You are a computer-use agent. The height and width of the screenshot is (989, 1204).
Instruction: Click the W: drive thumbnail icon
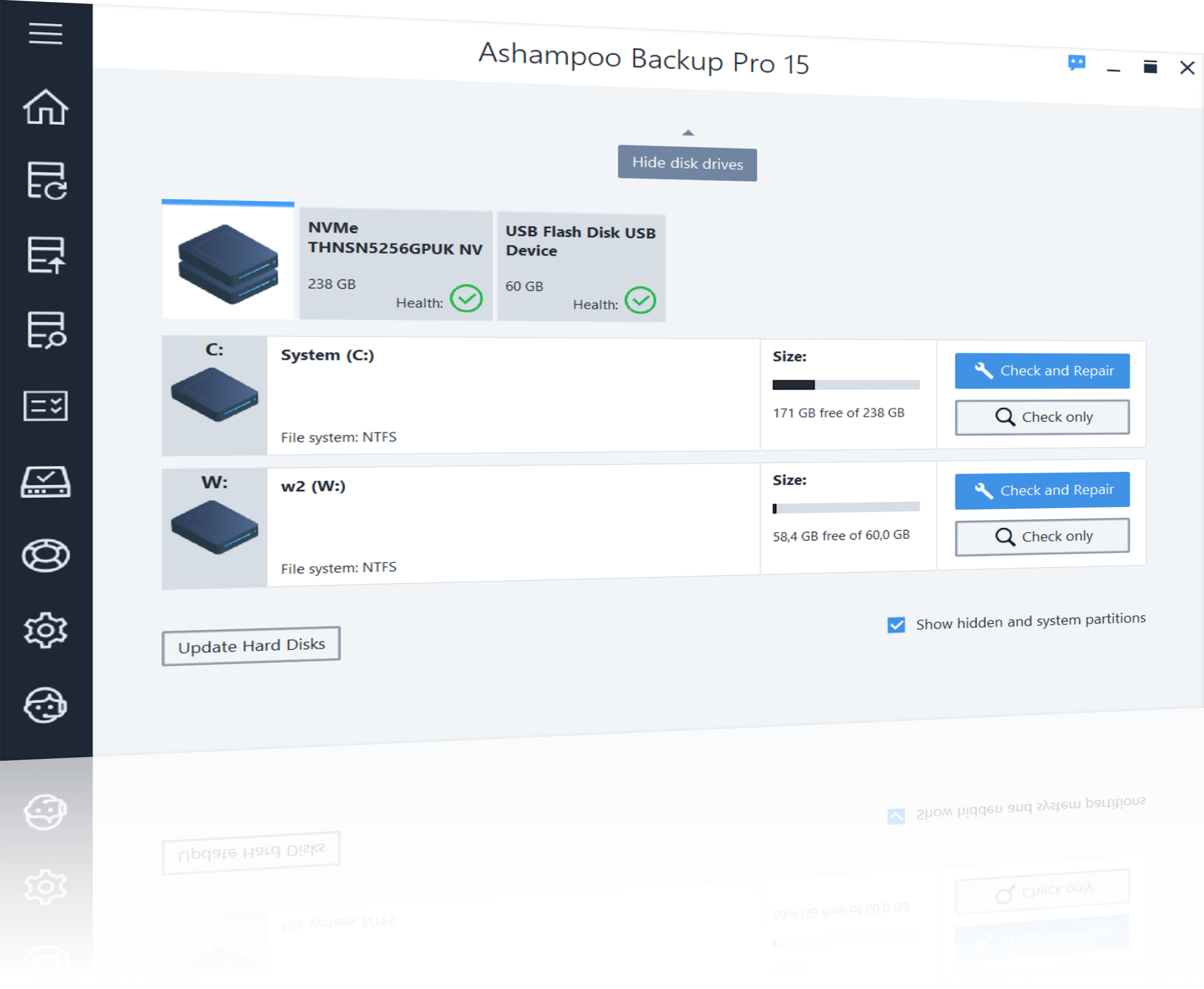(214, 527)
